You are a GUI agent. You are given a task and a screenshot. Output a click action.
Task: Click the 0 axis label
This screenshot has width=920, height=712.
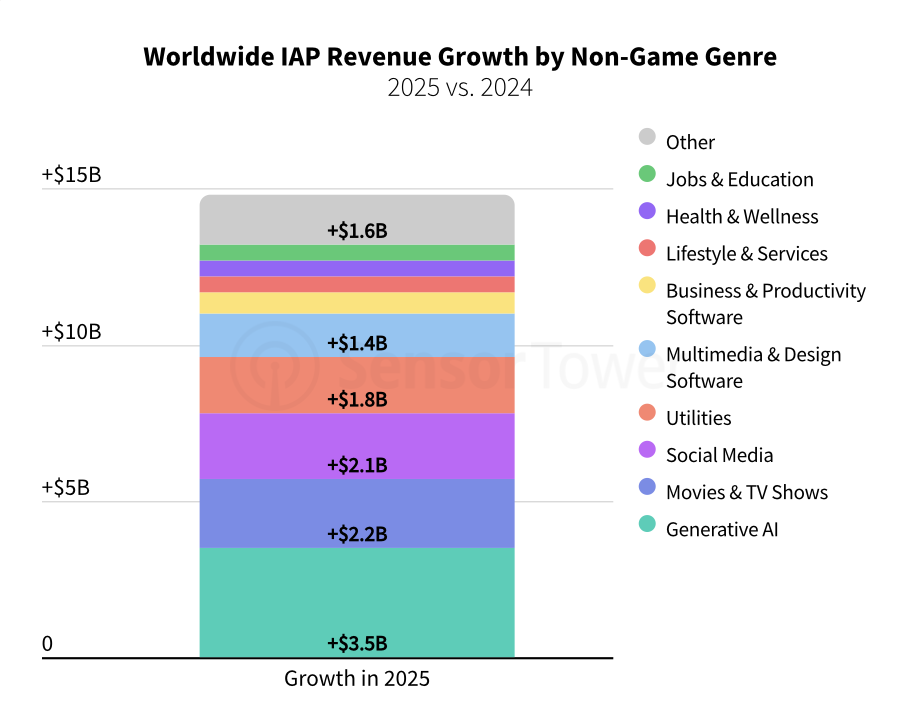47,644
